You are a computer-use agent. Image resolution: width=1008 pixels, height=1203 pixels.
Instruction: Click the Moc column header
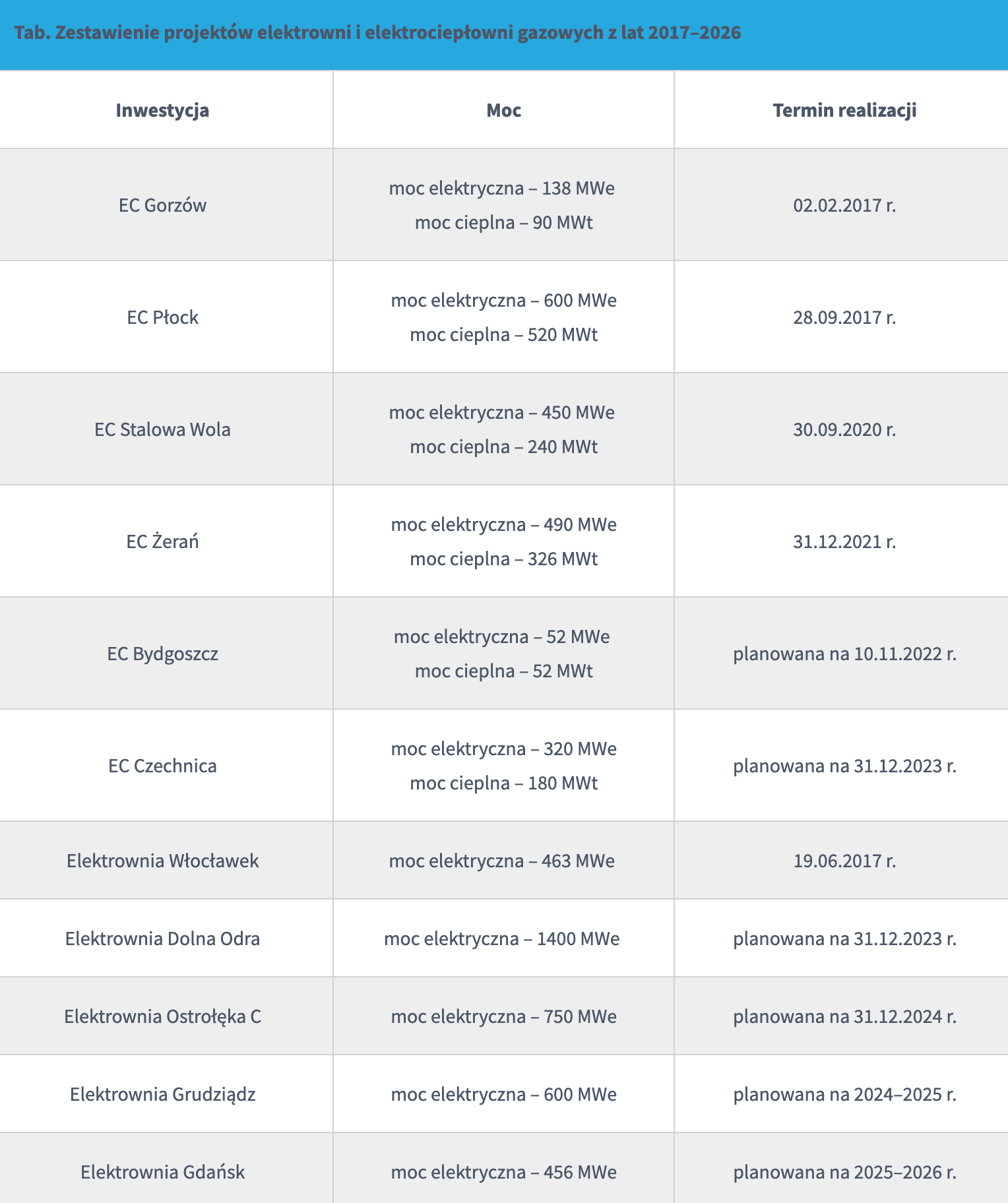503,110
